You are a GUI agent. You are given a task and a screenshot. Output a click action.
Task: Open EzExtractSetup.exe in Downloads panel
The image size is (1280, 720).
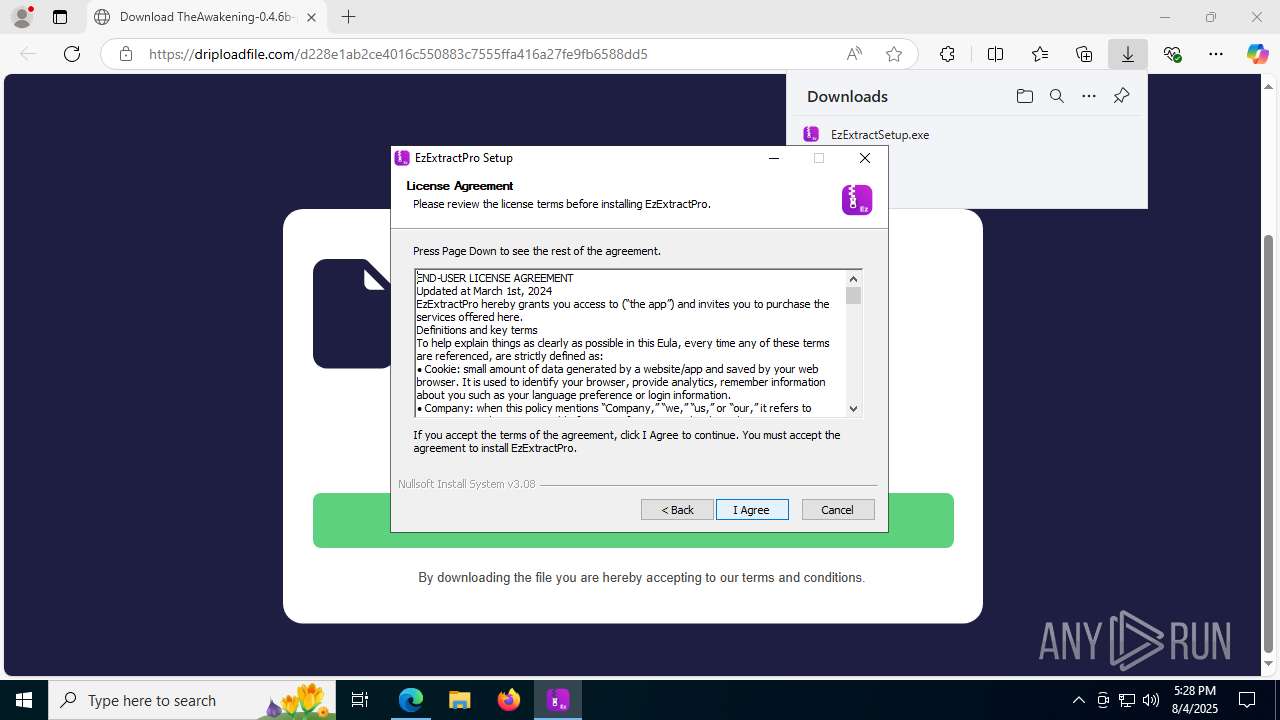(x=880, y=134)
